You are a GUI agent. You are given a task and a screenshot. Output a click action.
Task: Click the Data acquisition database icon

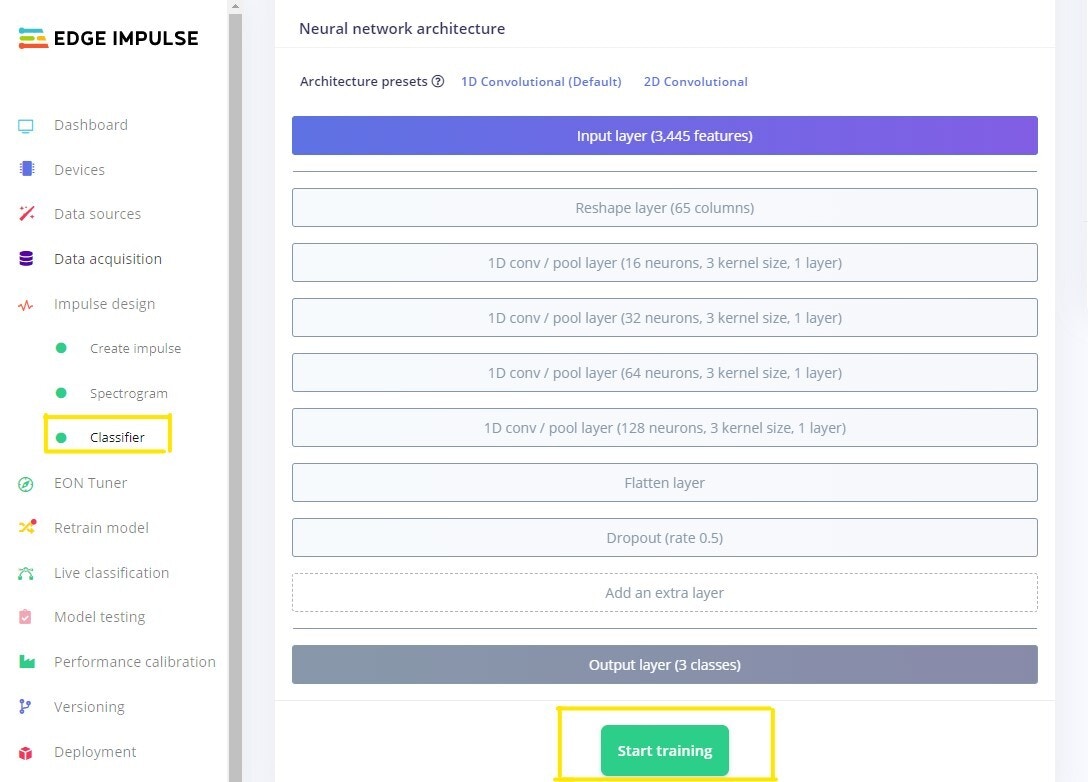[26, 258]
